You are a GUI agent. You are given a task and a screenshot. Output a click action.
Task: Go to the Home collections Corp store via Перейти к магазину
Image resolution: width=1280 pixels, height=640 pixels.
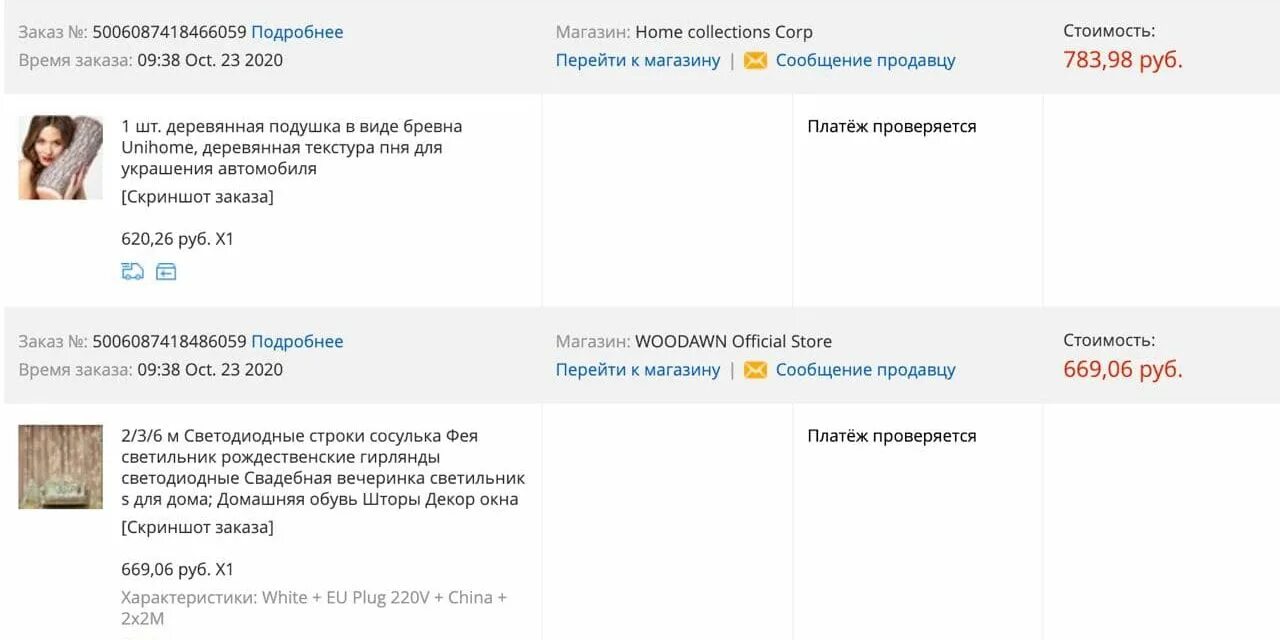(x=638, y=60)
